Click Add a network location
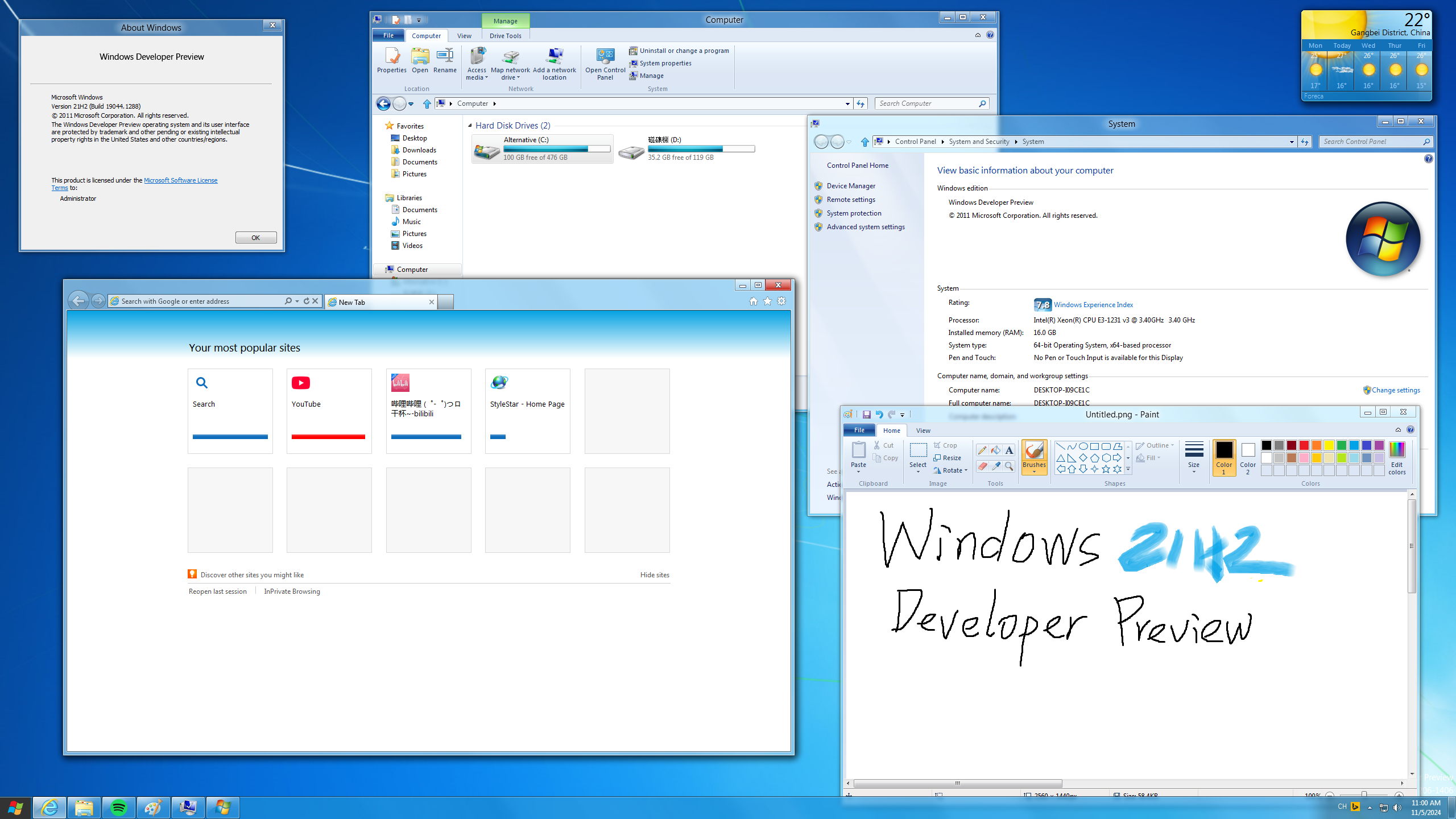 point(555,64)
